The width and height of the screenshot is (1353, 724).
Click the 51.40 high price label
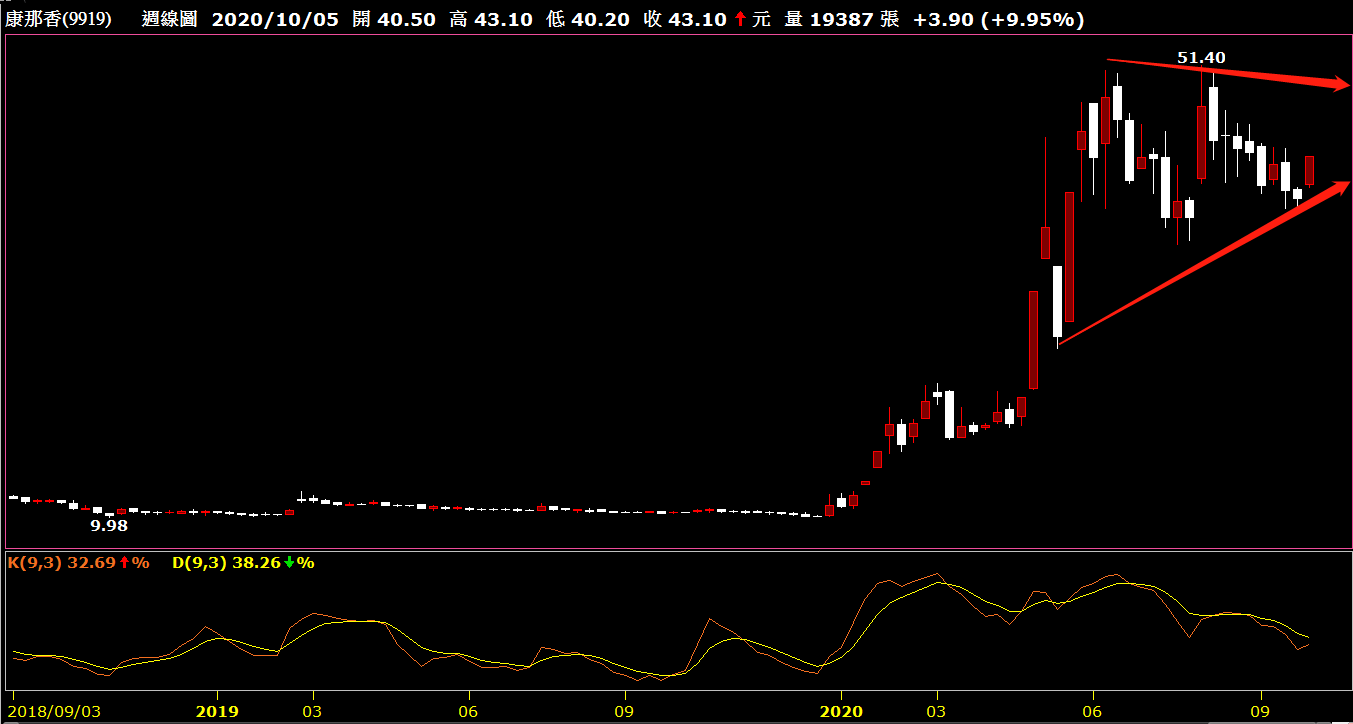coord(1201,58)
